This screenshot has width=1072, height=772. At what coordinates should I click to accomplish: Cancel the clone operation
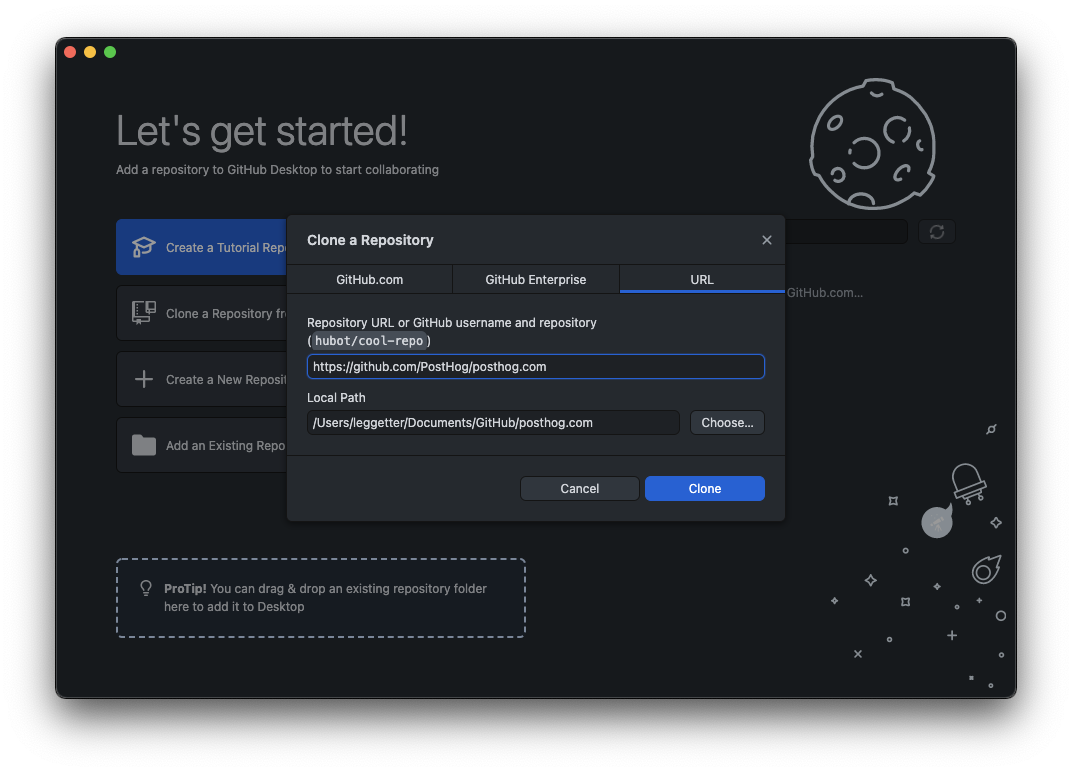pos(579,488)
